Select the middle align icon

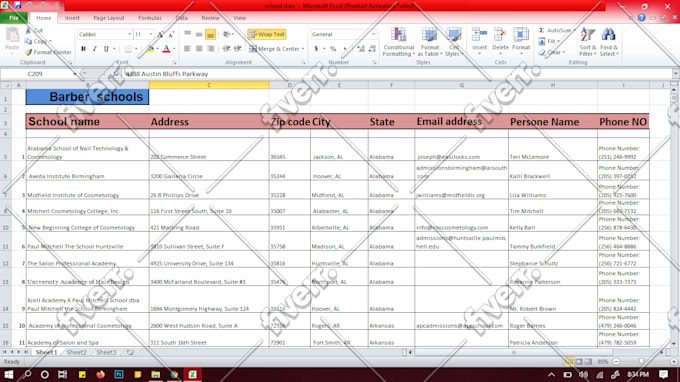click(199, 34)
